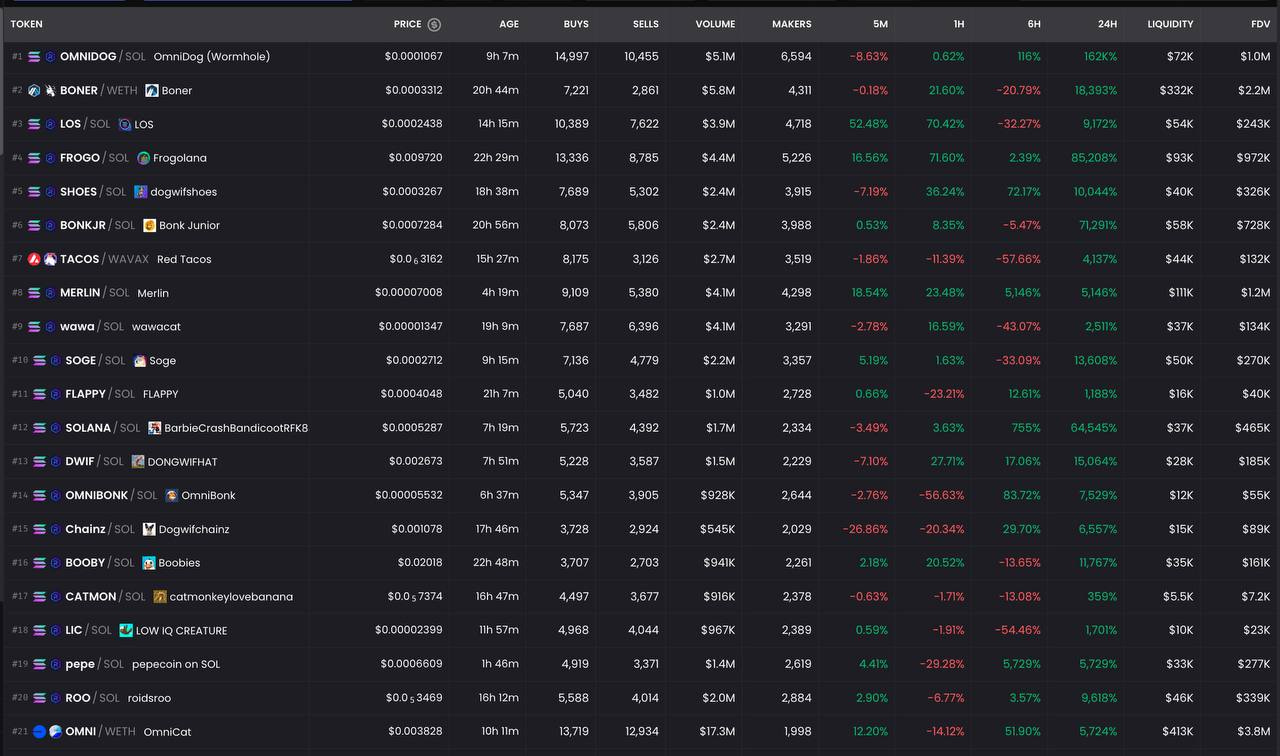
Task: Open the MERLIN / SOL pair
Action: point(640,293)
